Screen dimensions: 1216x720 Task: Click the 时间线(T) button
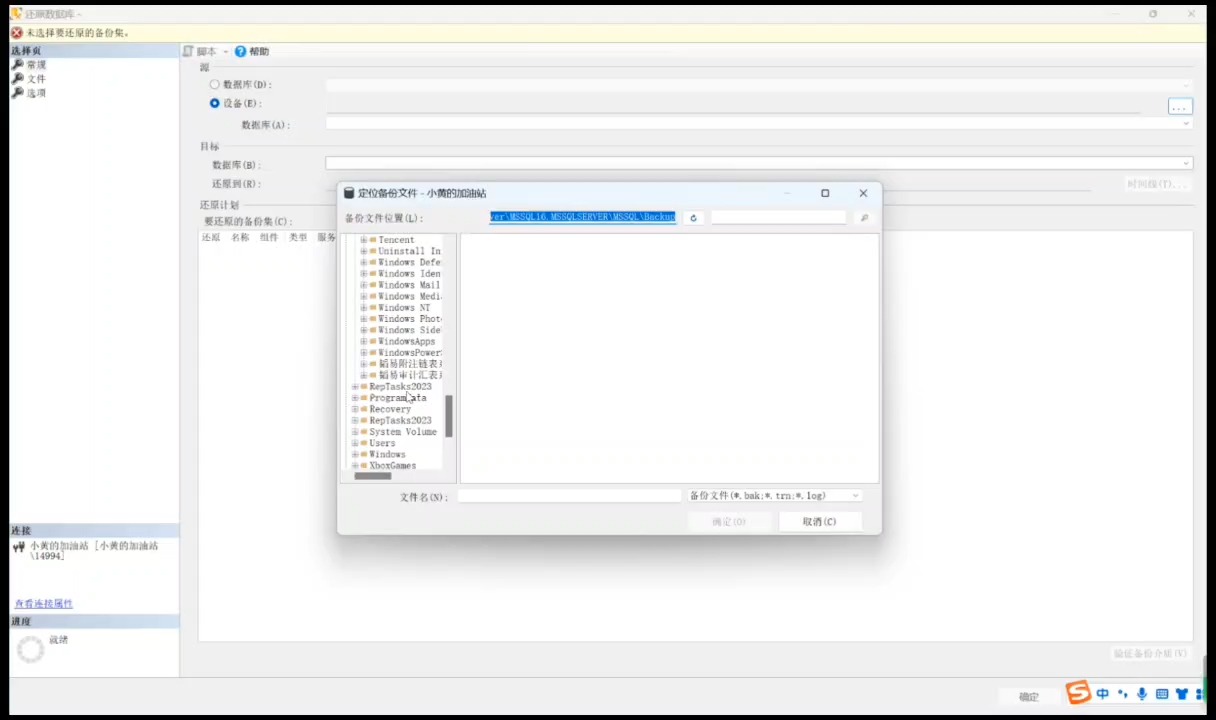1158,184
